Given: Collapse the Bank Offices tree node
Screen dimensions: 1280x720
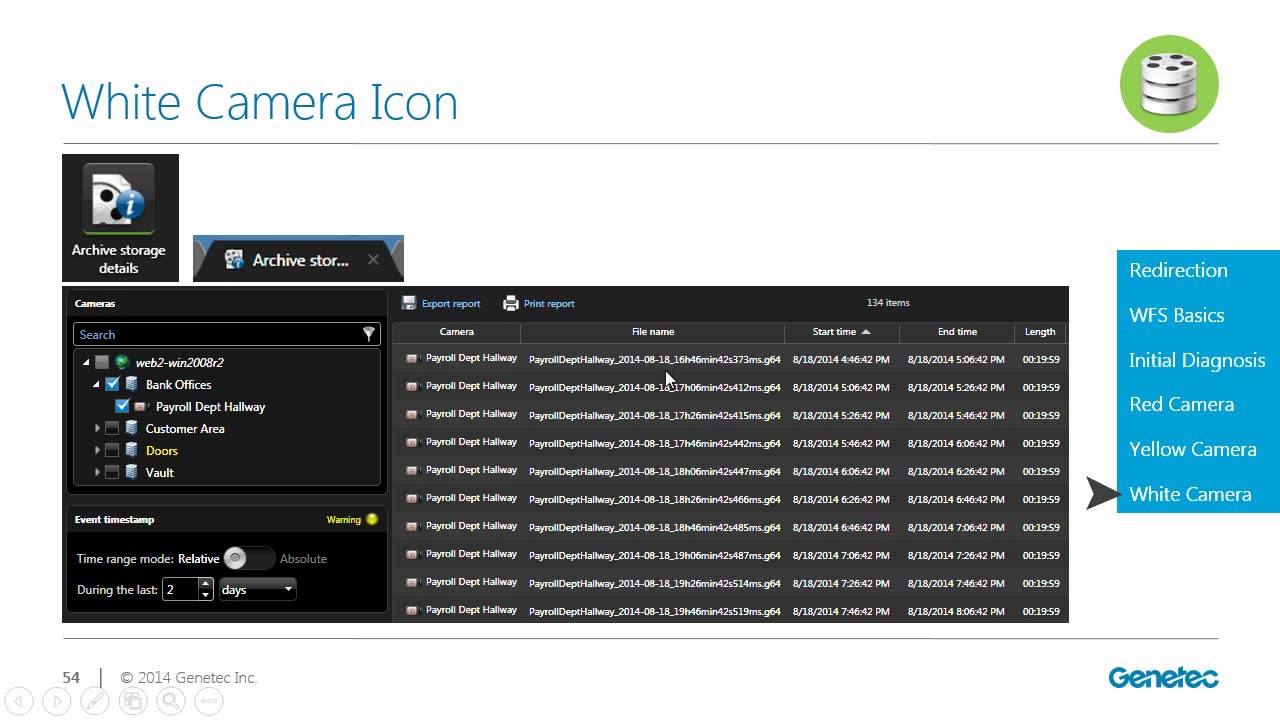Looking at the screenshot, I should (97, 385).
